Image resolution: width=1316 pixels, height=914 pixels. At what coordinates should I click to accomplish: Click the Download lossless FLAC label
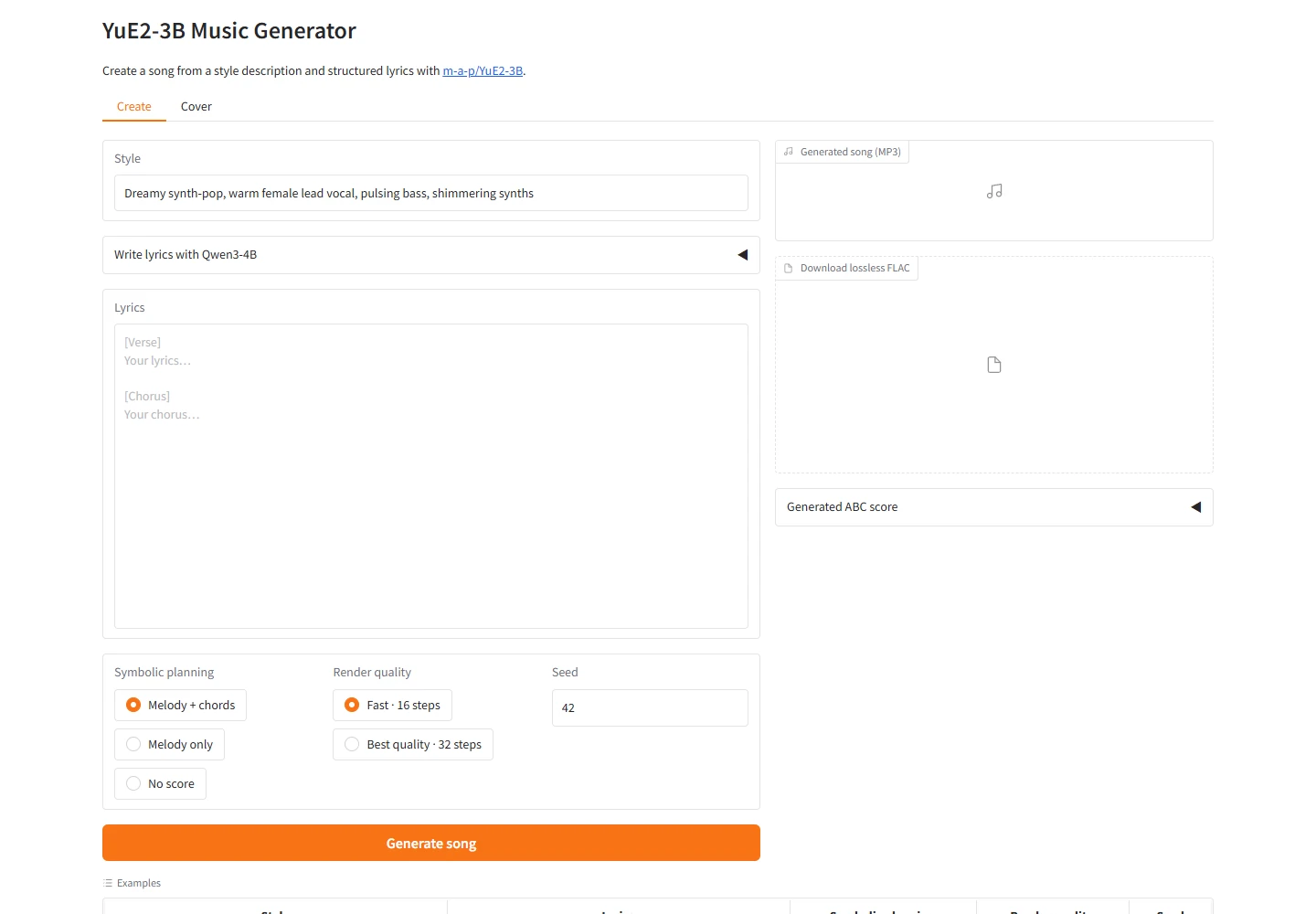pyautogui.click(x=855, y=268)
